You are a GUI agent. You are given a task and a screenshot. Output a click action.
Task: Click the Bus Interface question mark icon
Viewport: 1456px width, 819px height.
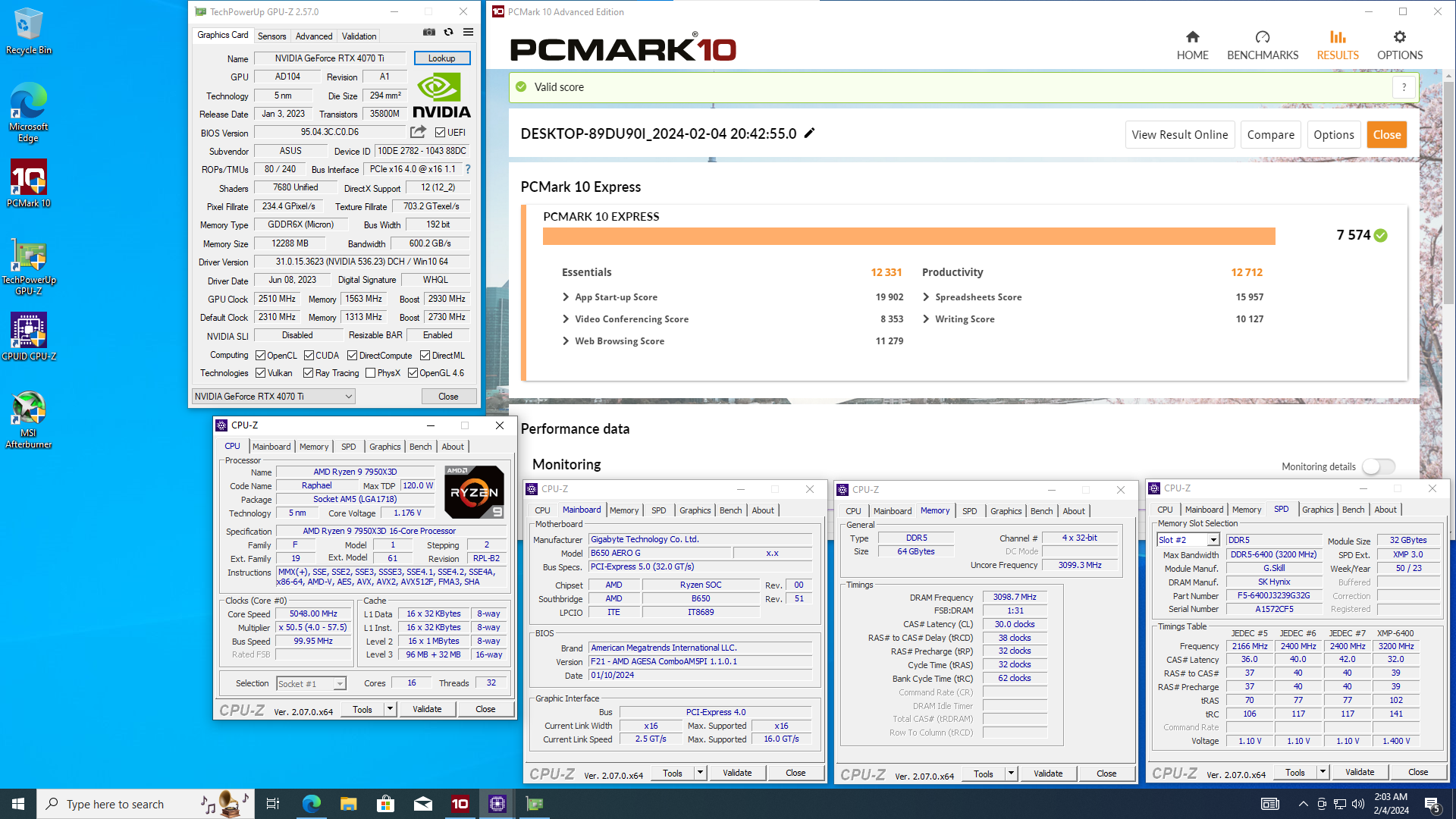pyautogui.click(x=468, y=169)
